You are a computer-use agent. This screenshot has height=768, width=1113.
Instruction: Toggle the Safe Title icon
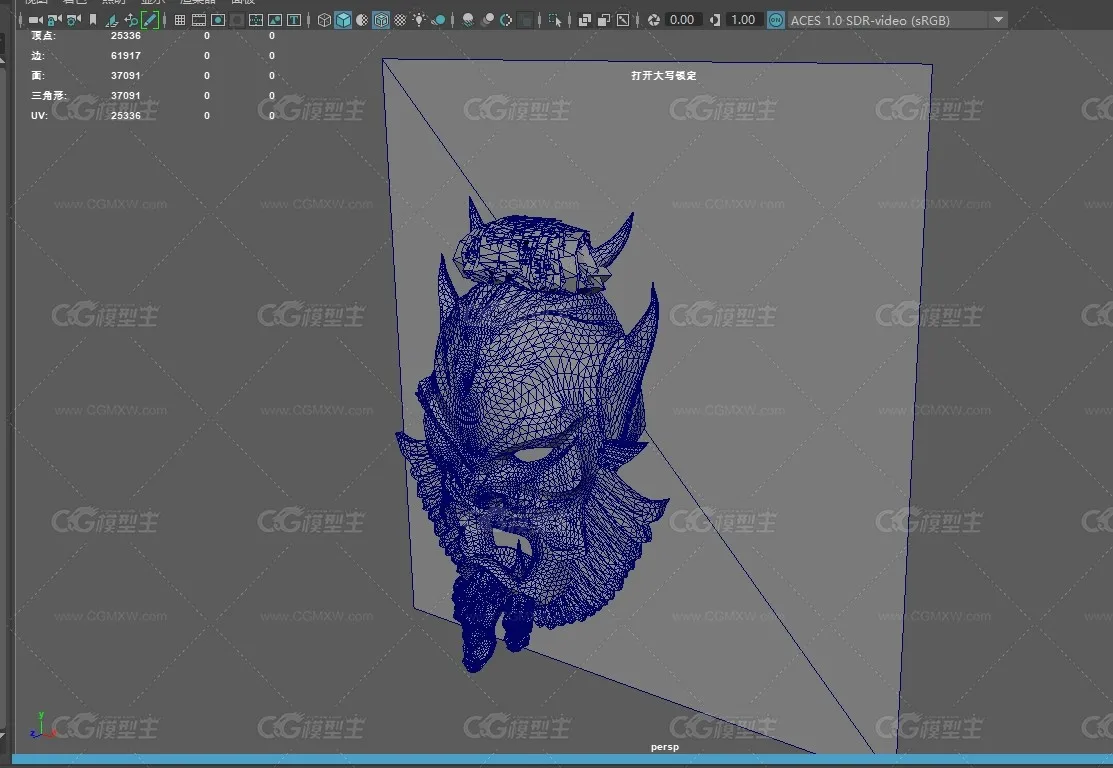pyautogui.click(x=294, y=20)
